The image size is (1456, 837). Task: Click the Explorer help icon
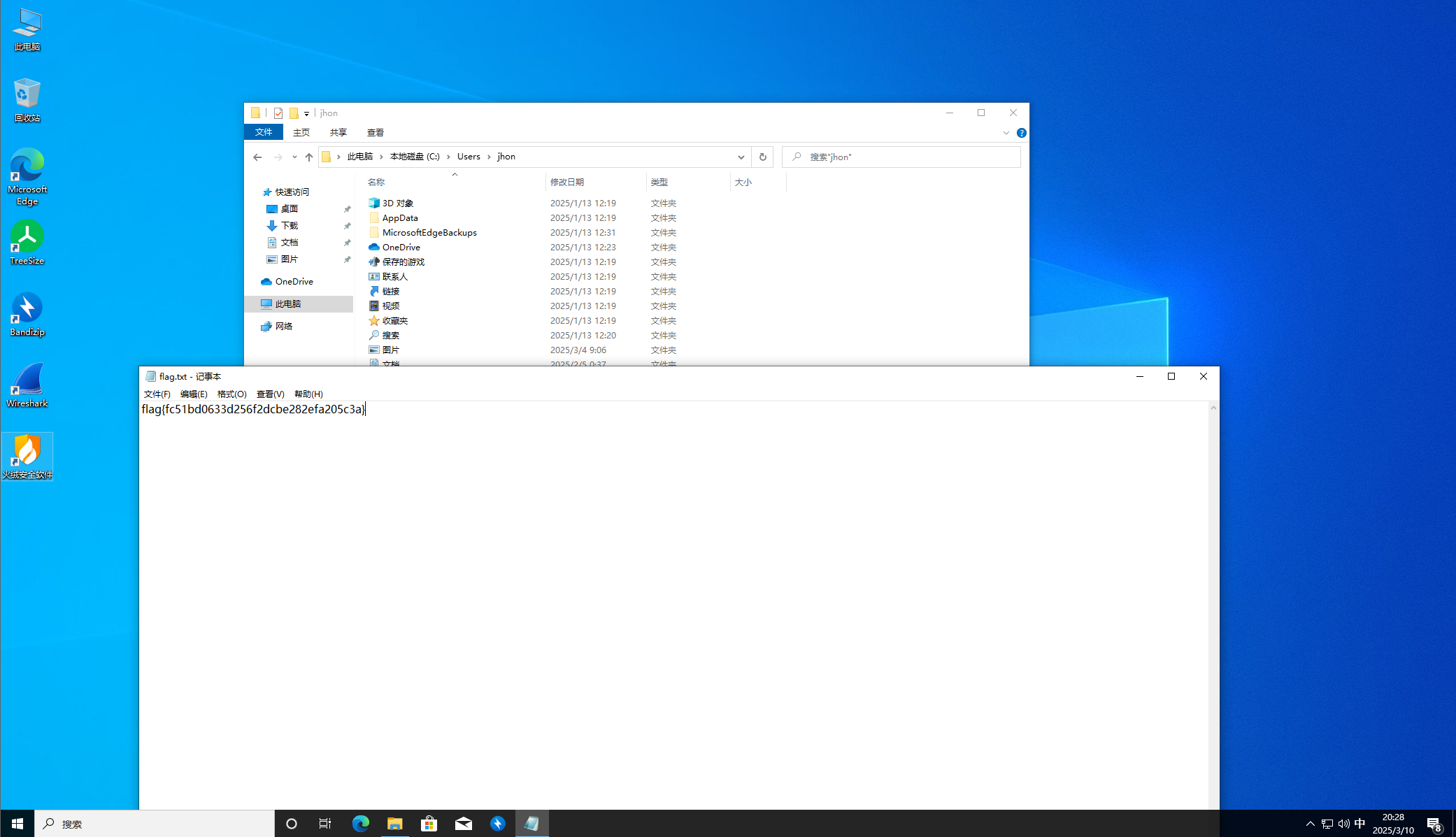click(1021, 133)
